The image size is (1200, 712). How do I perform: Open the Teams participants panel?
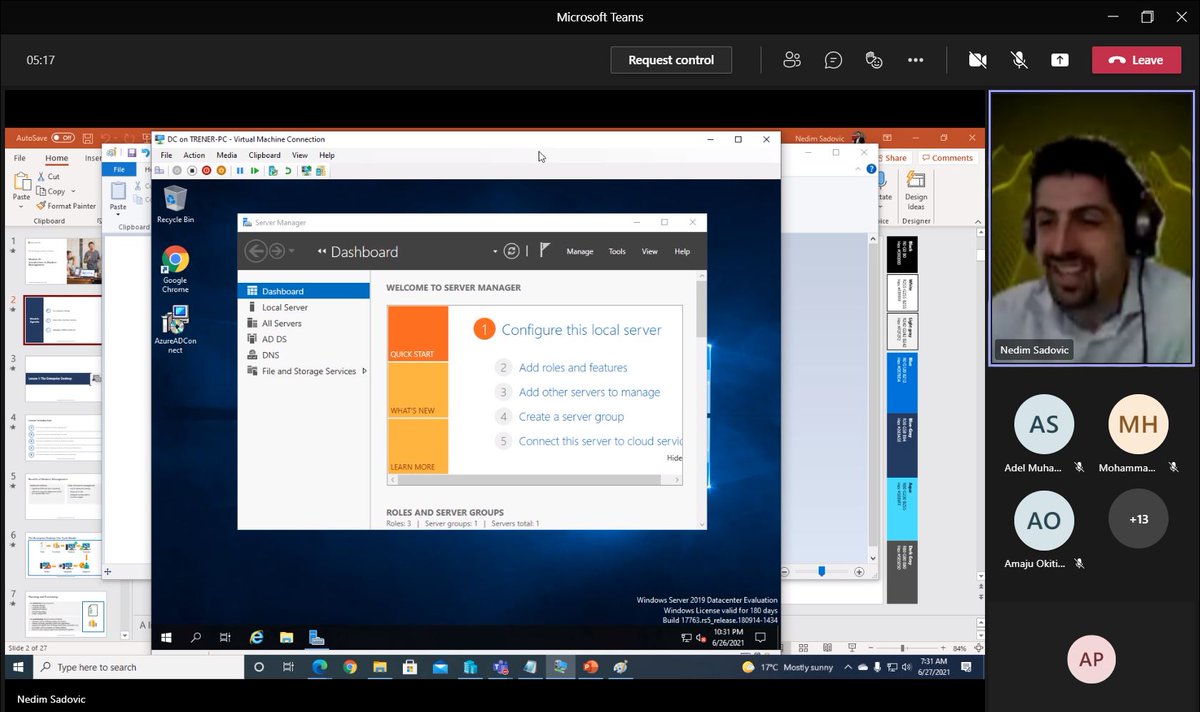pos(792,60)
